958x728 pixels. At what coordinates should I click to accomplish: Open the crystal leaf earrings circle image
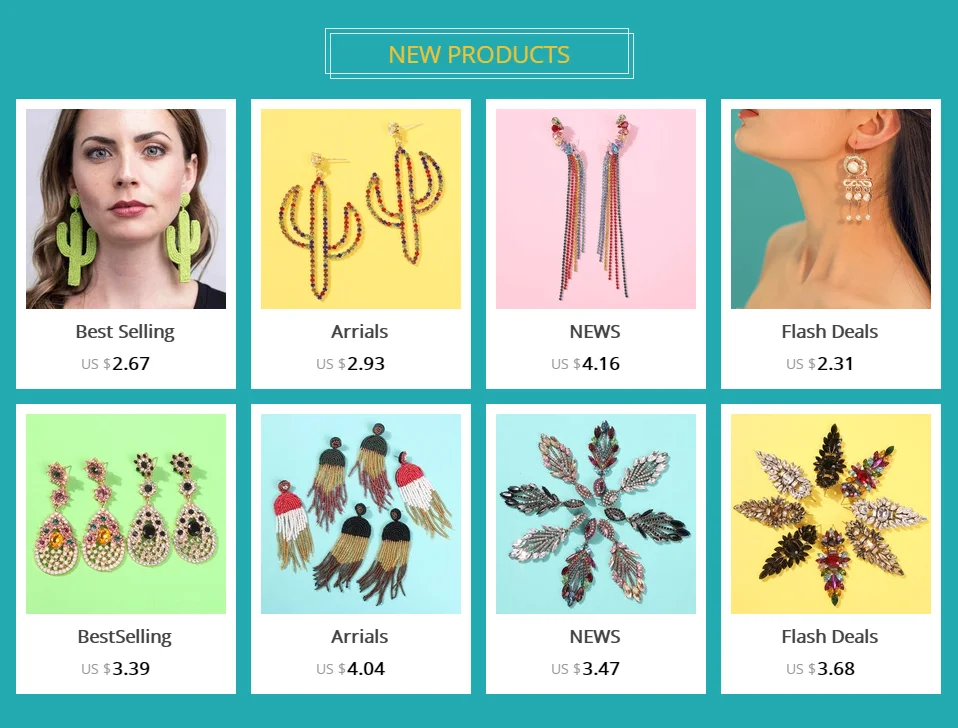click(x=596, y=514)
